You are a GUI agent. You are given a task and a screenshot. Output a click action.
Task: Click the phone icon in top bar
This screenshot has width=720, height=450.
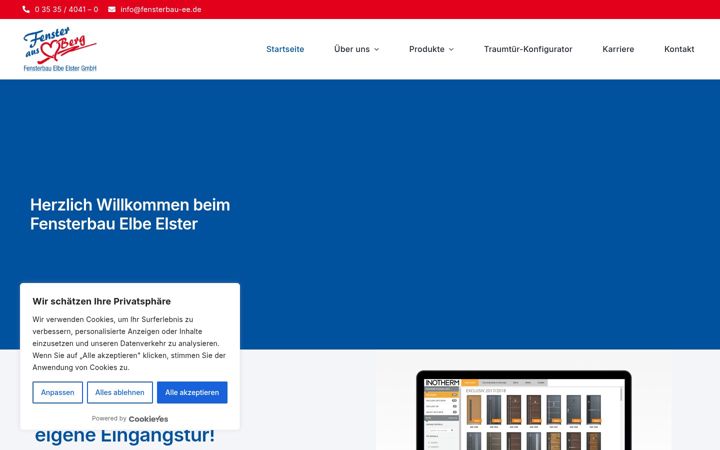click(26, 9)
